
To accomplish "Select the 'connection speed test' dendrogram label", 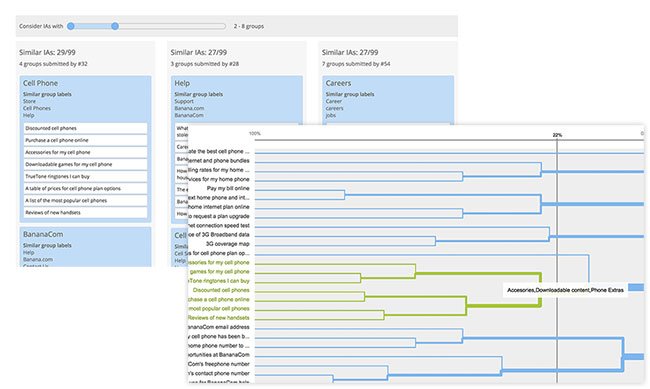I will (219, 225).
